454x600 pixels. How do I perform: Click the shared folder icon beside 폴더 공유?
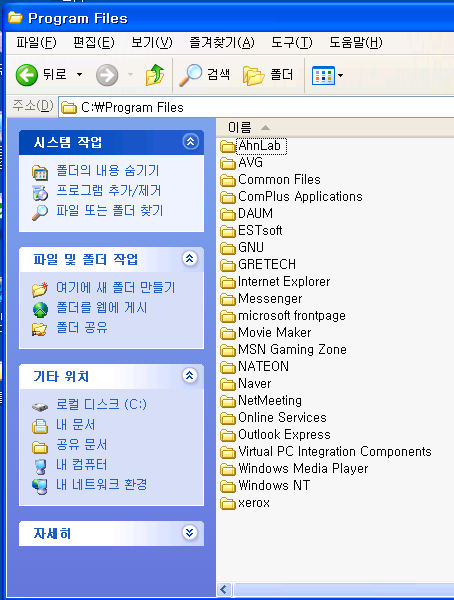coord(40,329)
